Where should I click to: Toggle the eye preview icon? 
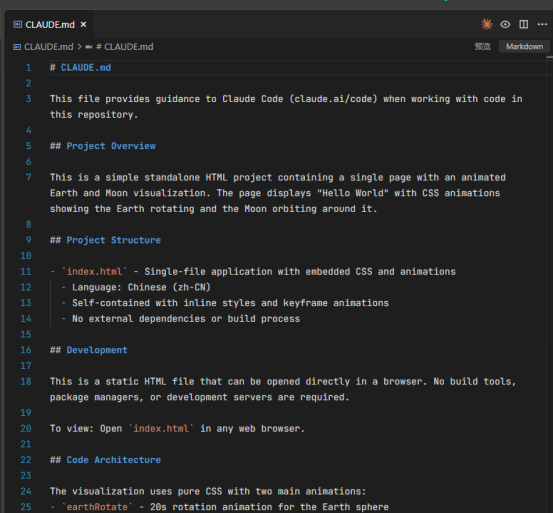point(505,24)
